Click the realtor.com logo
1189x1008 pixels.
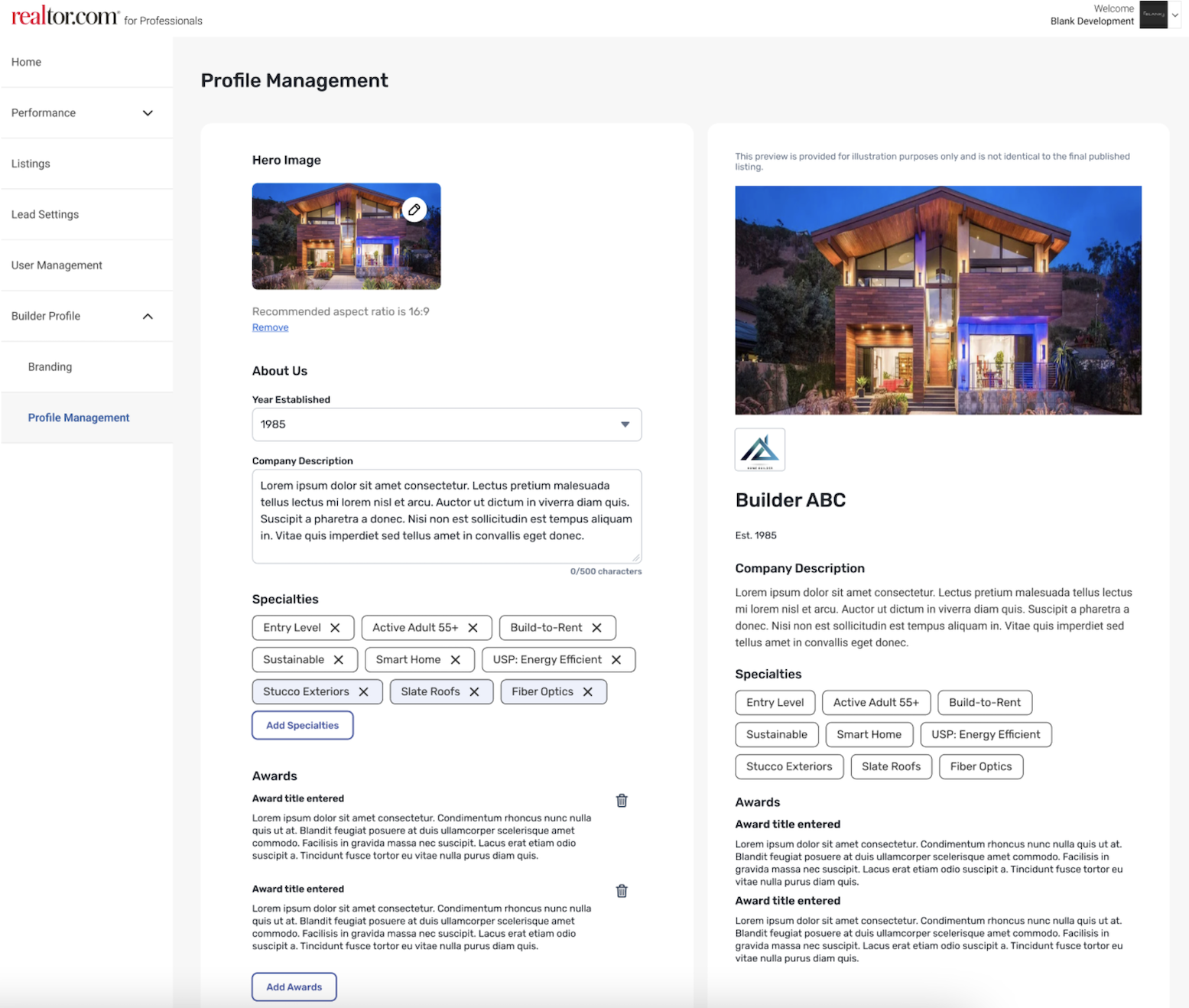coord(66,16)
